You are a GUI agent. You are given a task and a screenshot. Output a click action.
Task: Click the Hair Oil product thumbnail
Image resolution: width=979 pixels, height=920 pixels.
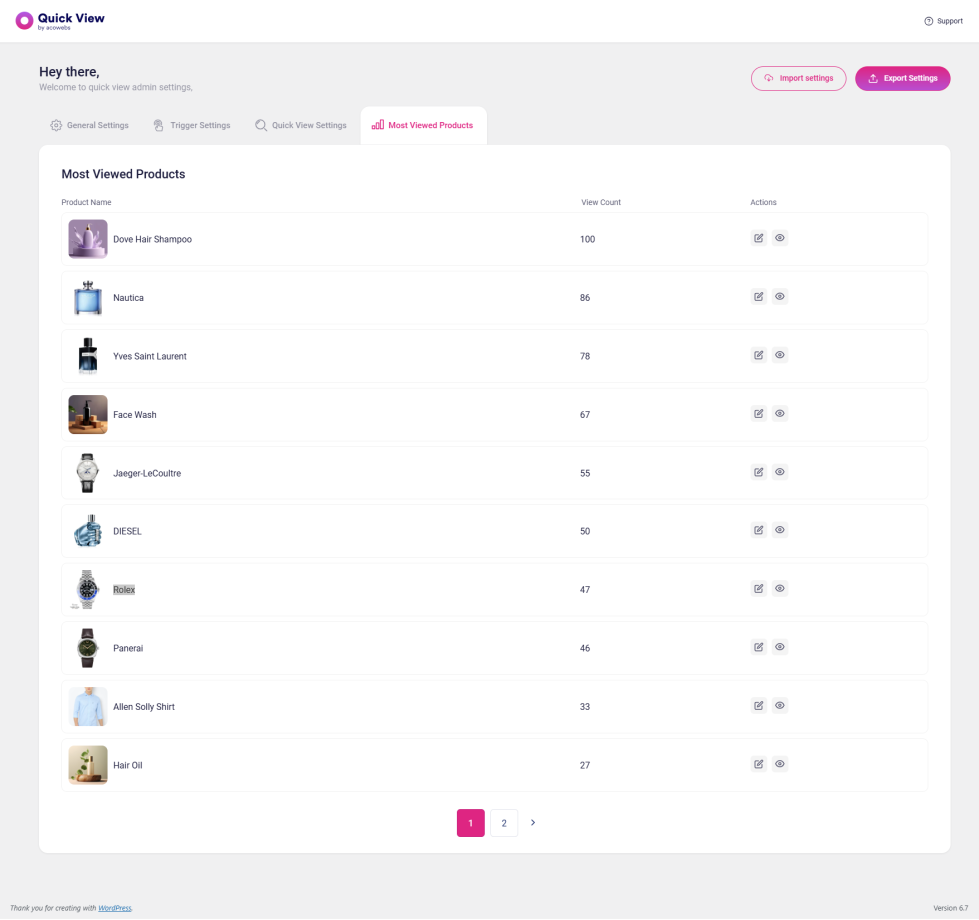(88, 765)
